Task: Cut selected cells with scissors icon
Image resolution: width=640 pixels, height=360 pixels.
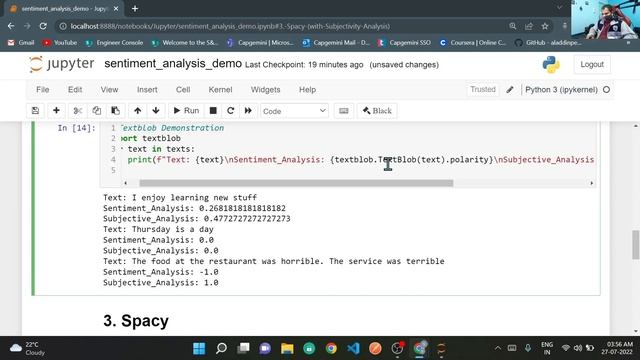Action: click(x=78, y=111)
